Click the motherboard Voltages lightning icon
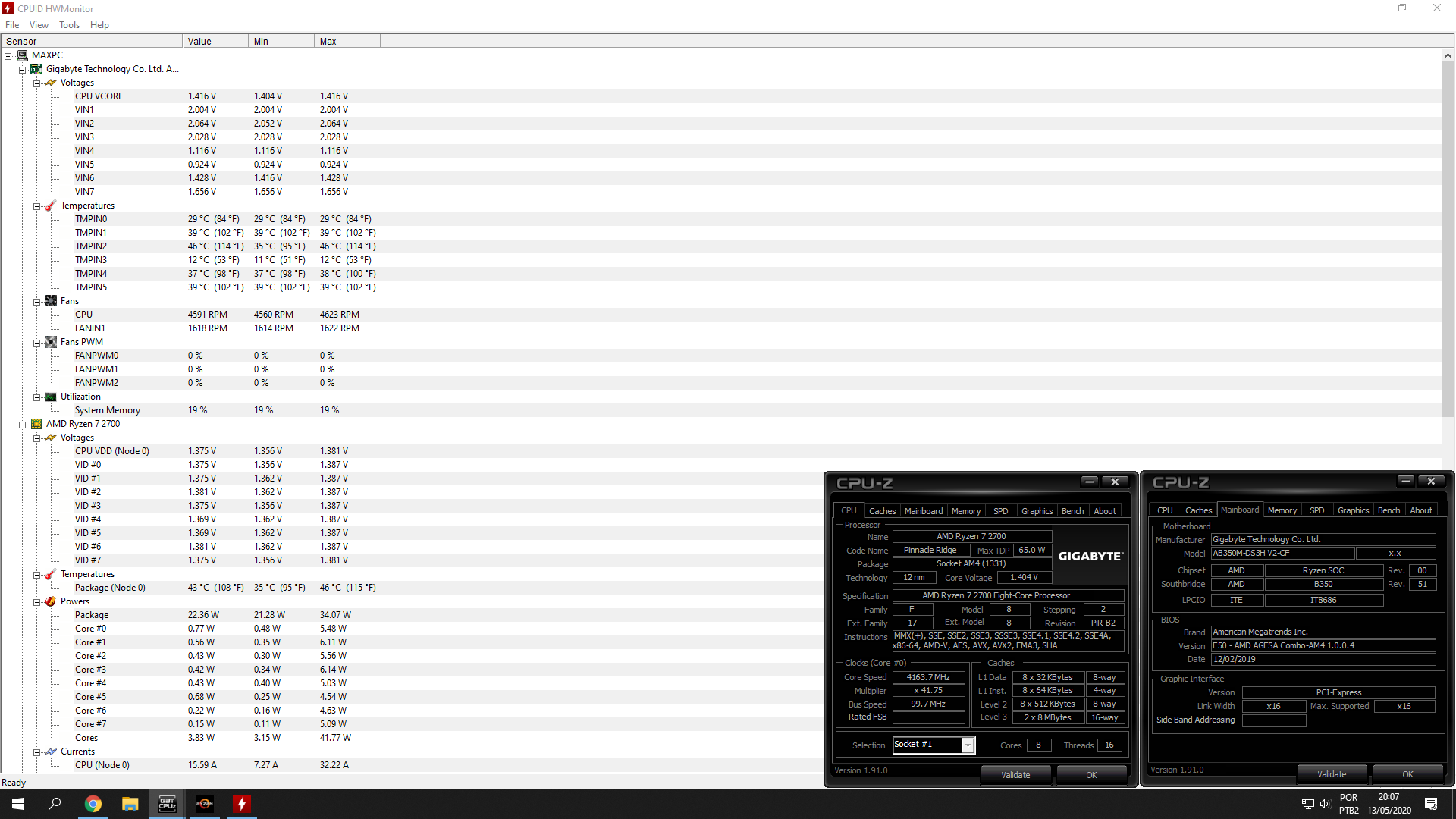The height and width of the screenshot is (819, 1456). point(51,83)
